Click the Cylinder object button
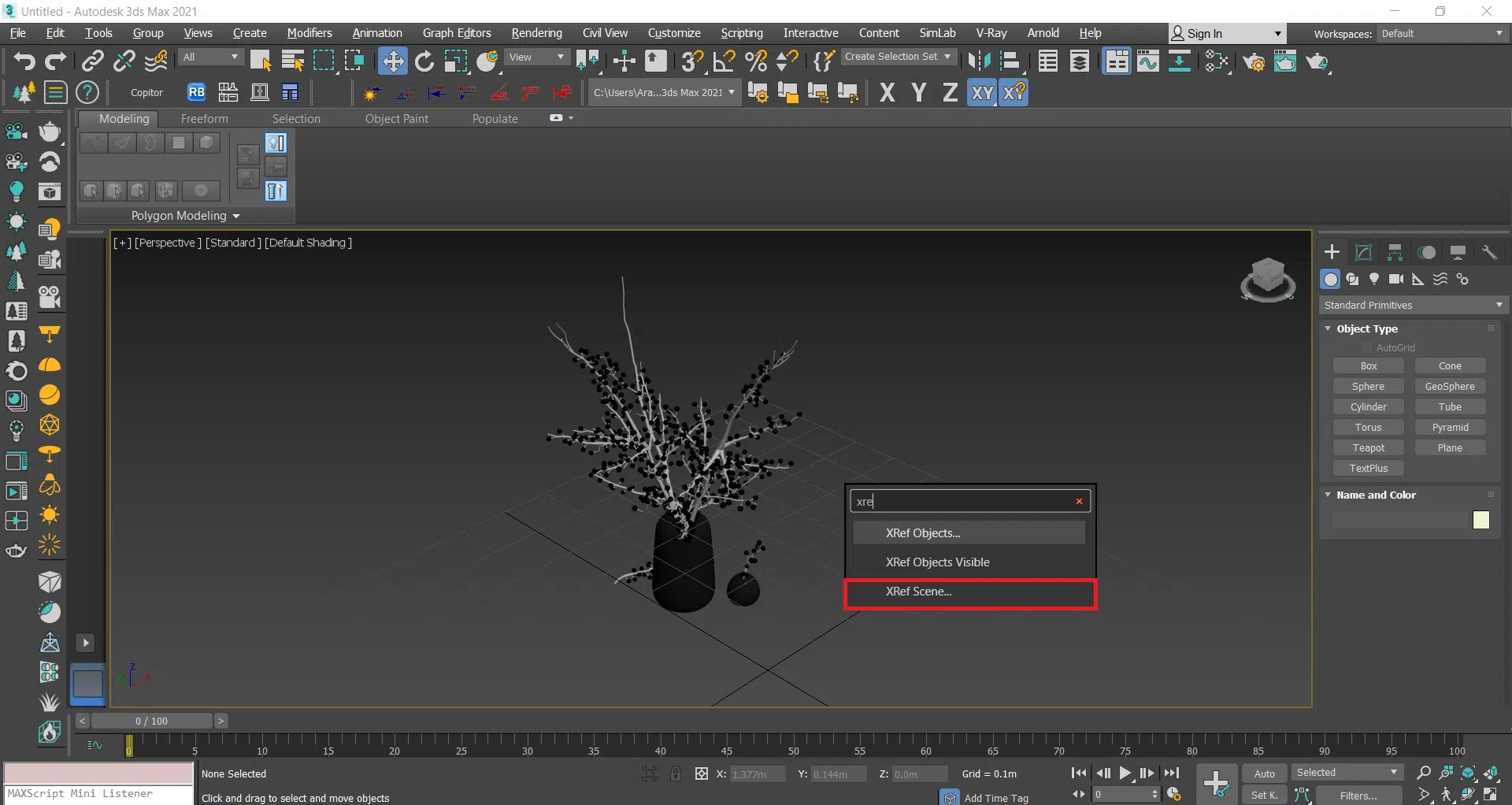 click(1368, 407)
